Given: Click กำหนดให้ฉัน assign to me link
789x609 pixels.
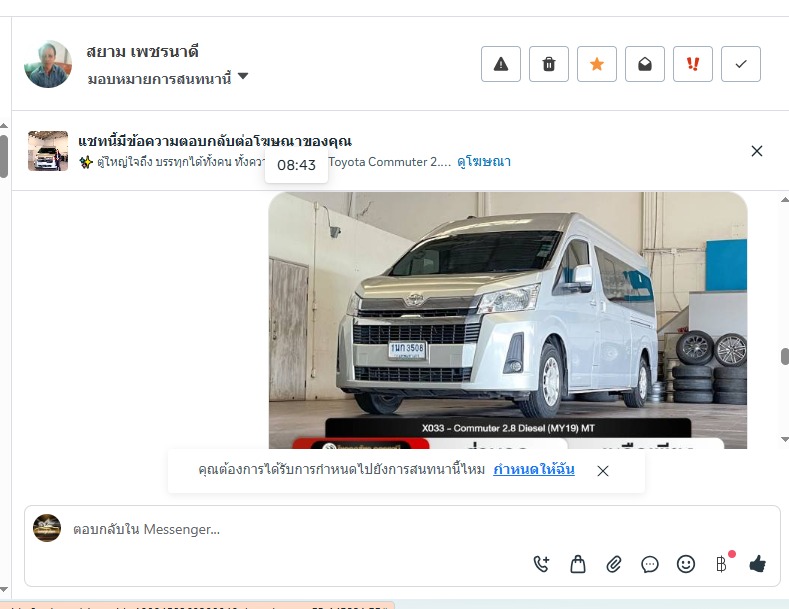Looking at the screenshot, I should coord(534,470).
